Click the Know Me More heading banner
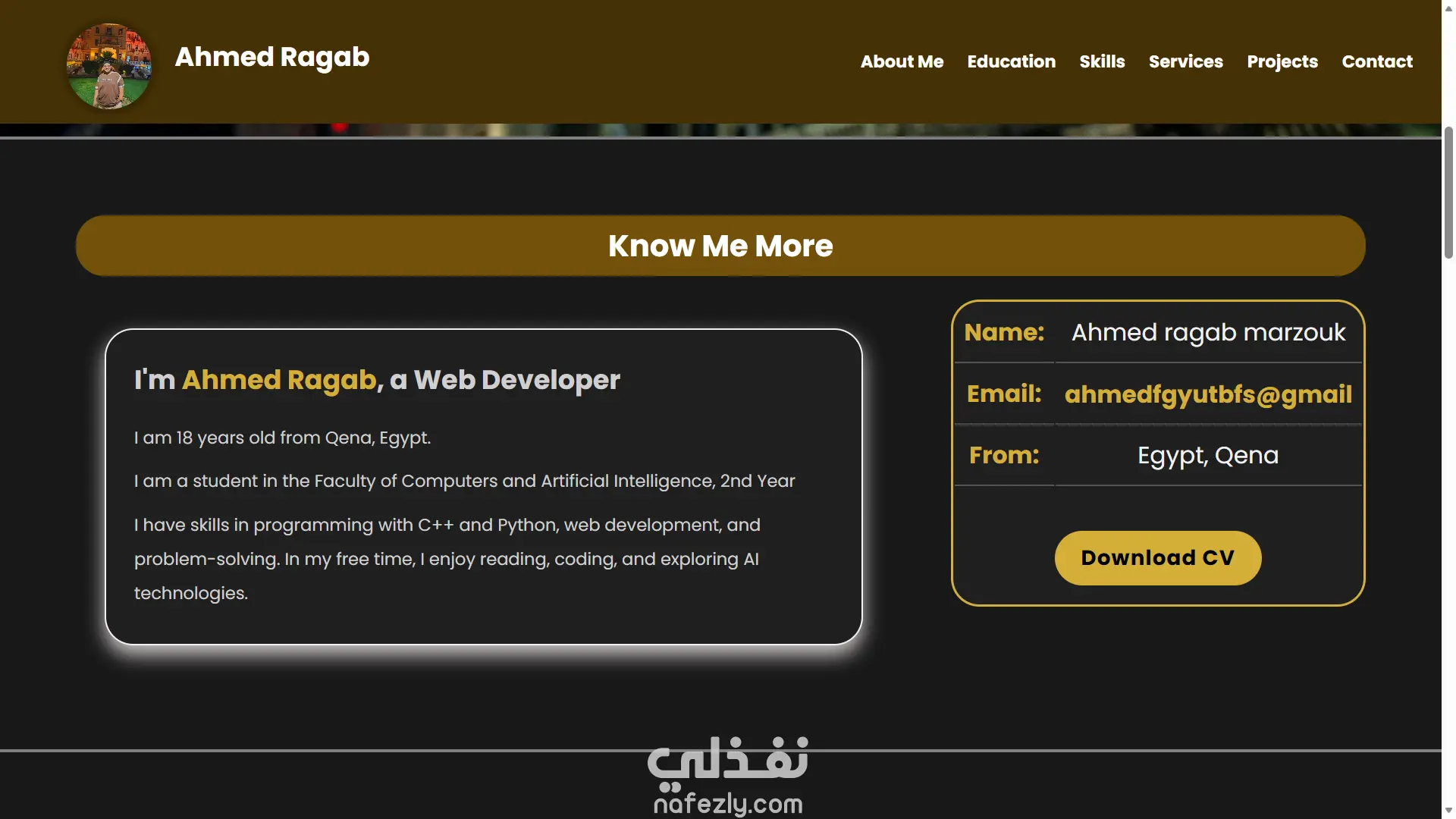The image size is (1456, 819). coord(720,246)
